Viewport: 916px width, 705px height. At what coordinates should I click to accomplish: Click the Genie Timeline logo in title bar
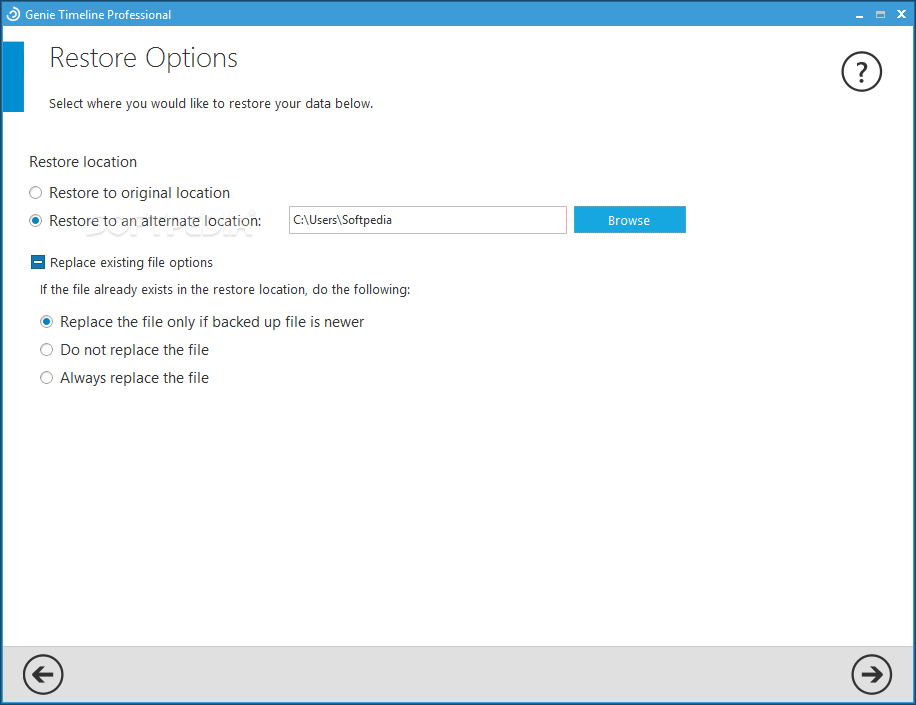[13, 14]
